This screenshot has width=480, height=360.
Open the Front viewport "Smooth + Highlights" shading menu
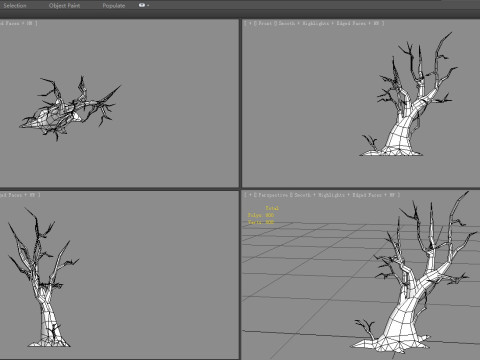tap(303, 23)
